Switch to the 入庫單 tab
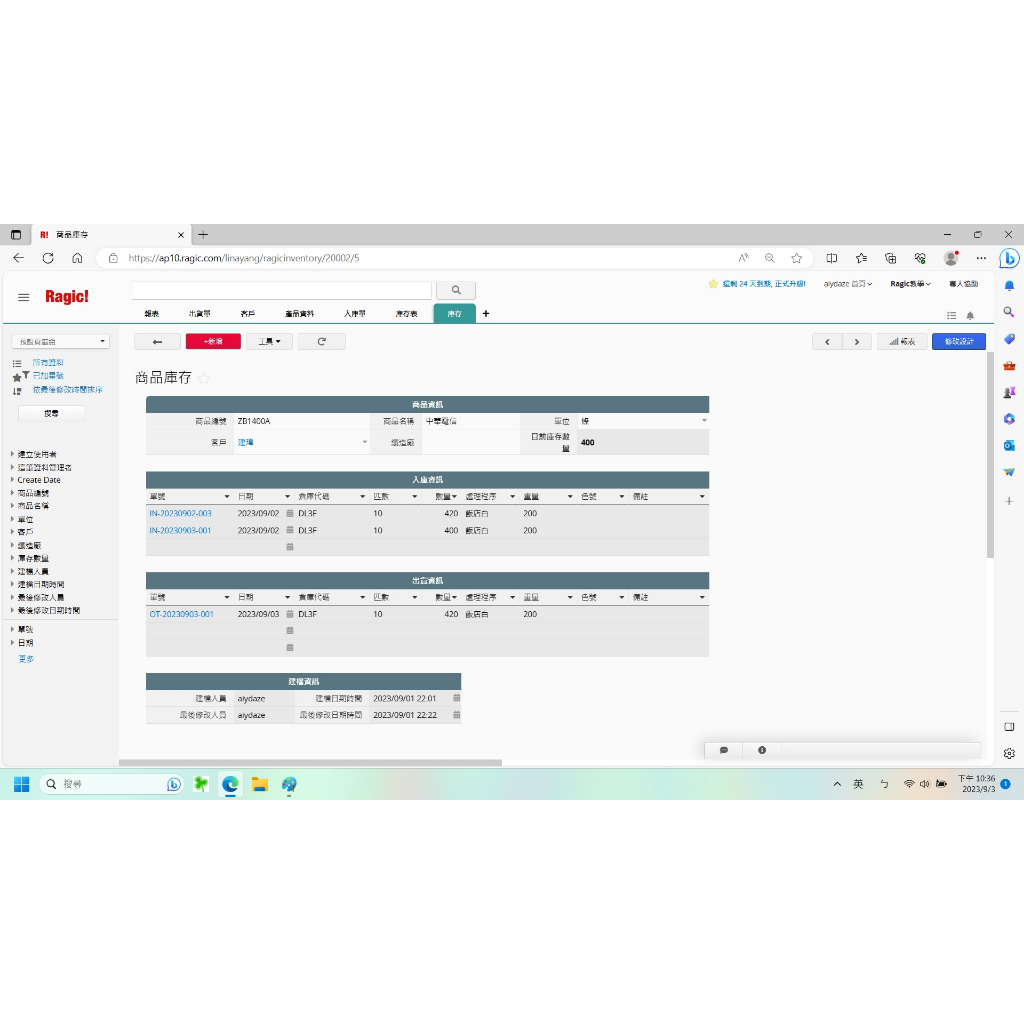This screenshot has width=1024, height=1024. [x=355, y=314]
